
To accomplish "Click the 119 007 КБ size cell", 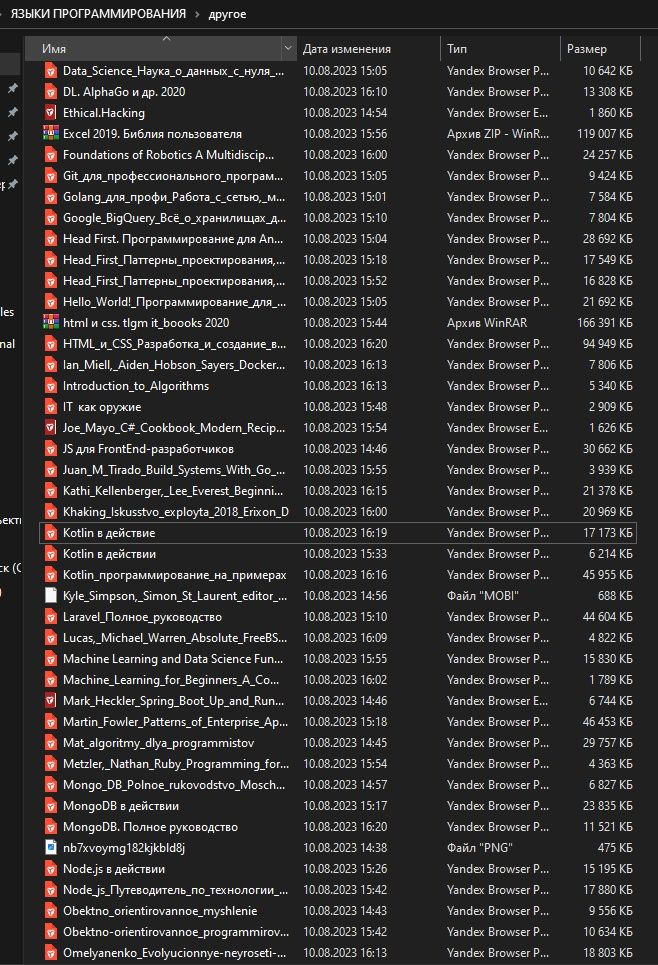I will (604, 134).
